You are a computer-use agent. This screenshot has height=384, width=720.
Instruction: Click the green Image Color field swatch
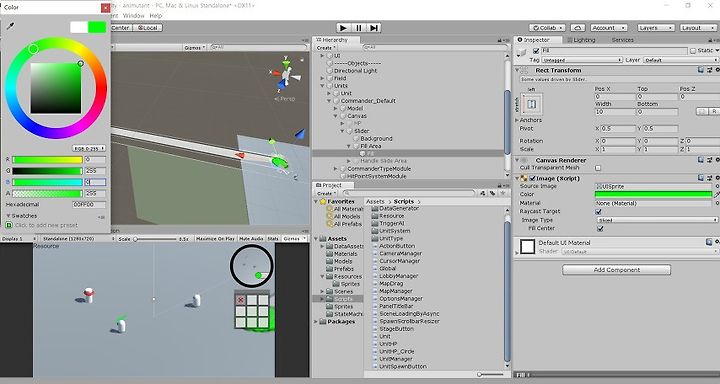point(653,194)
